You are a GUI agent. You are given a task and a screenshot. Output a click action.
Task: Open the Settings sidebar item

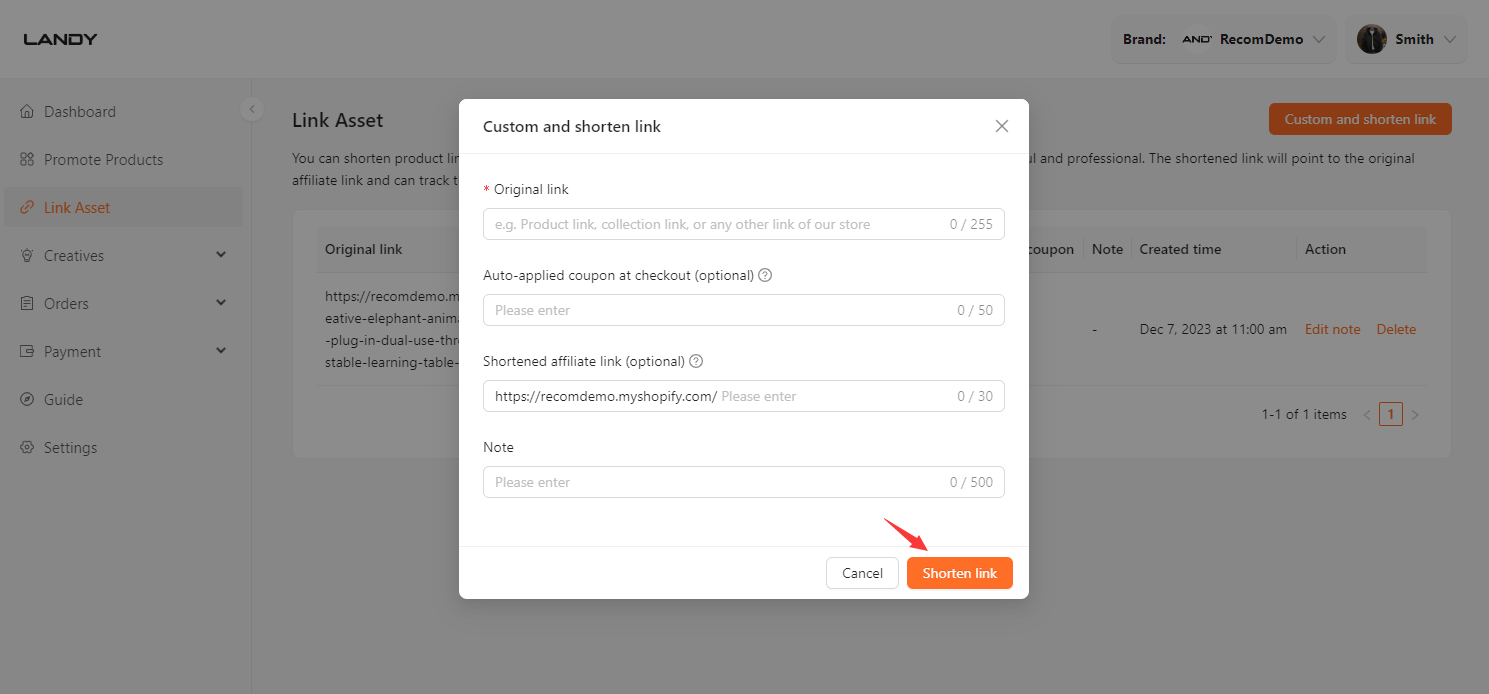(x=70, y=447)
